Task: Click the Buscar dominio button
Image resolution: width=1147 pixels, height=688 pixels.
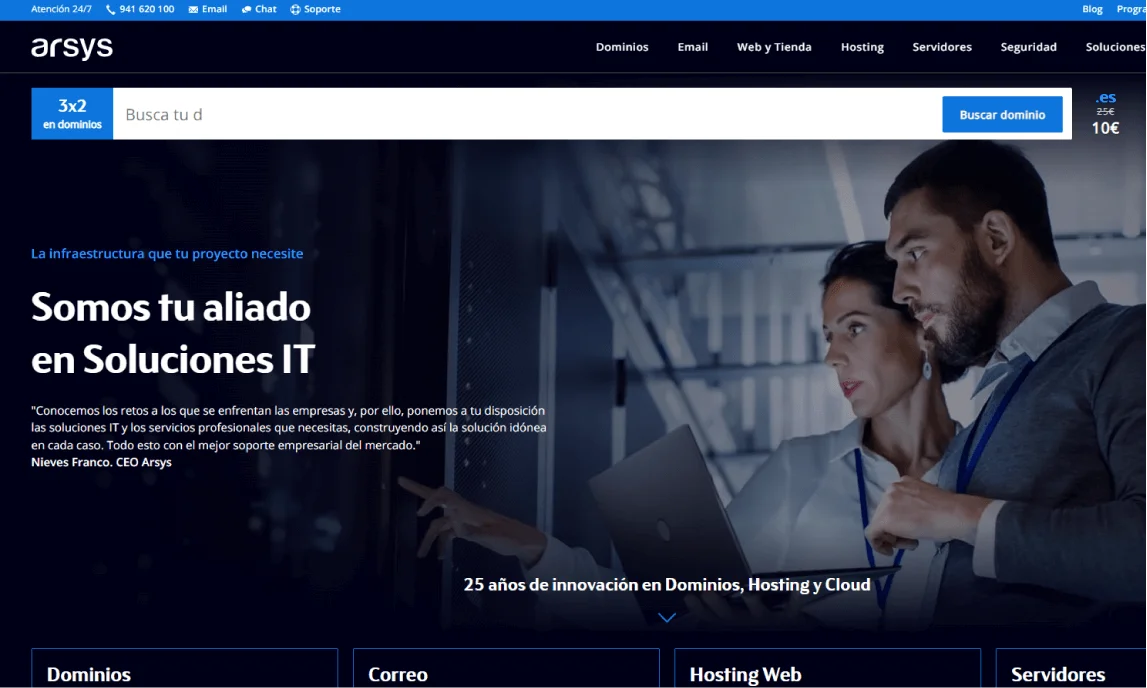Action: (x=1002, y=115)
